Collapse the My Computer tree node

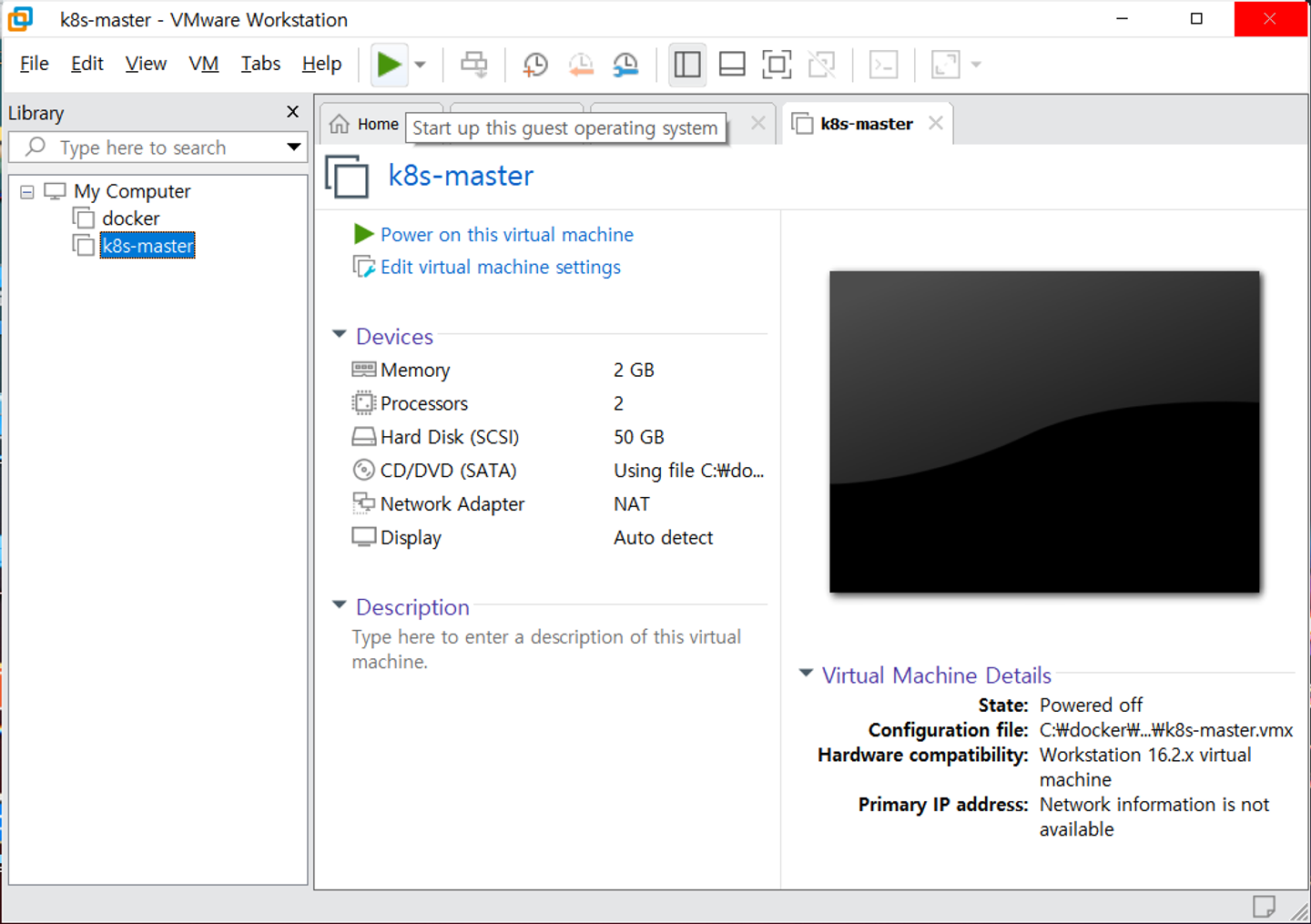click(x=27, y=192)
